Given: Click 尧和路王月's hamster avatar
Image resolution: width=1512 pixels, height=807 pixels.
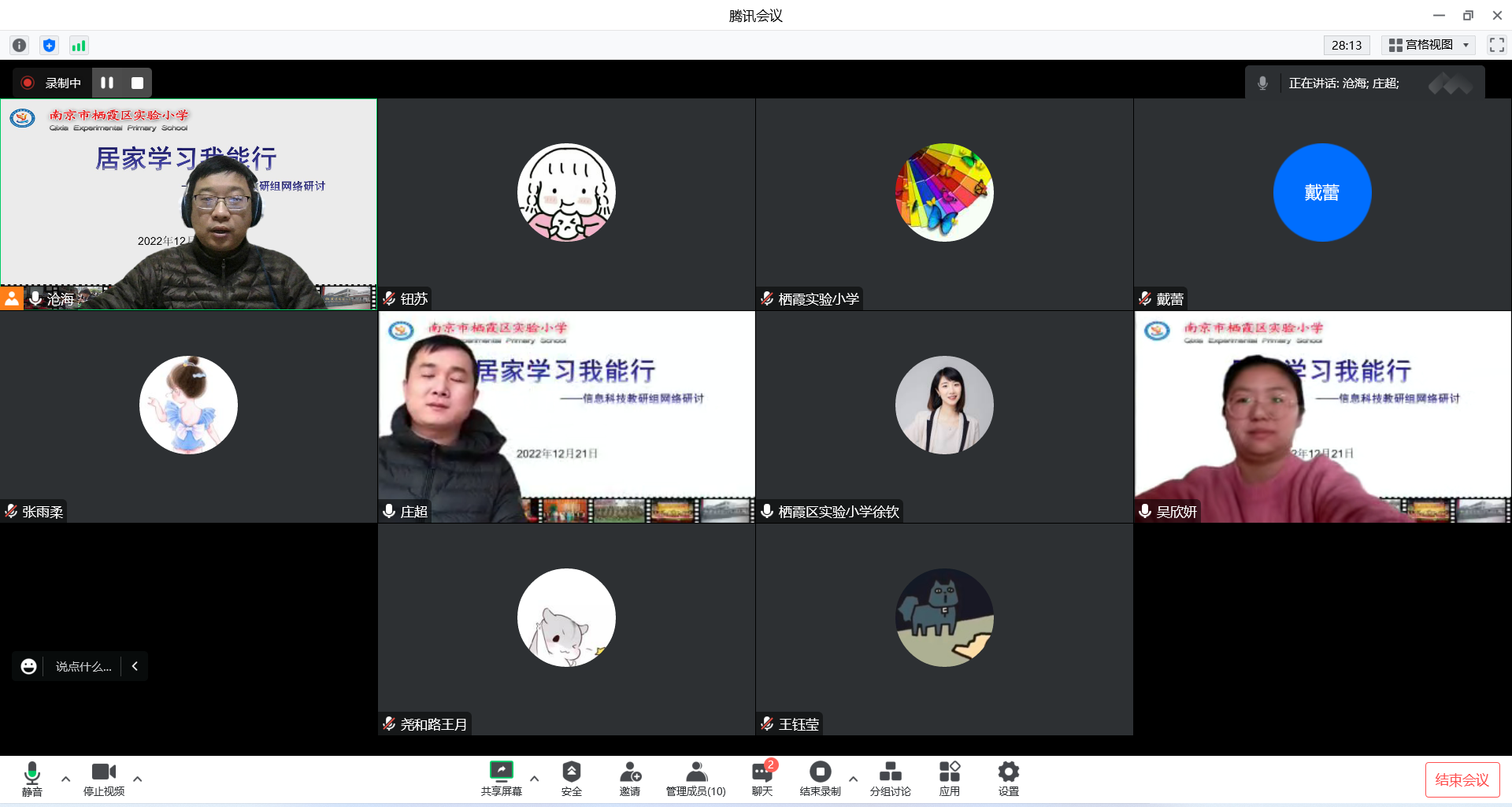Looking at the screenshot, I should click(566, 617).
